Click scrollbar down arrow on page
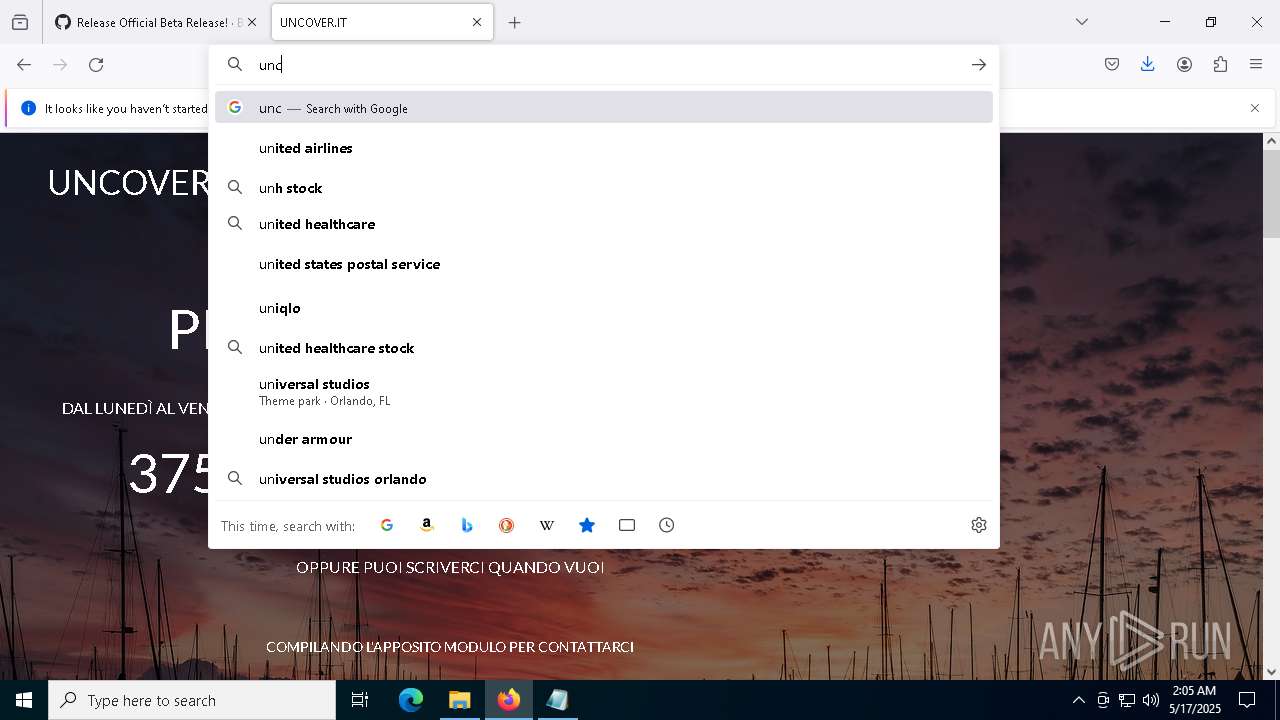This screenshot has width=1280, height=720. [x=1271, y=672]
